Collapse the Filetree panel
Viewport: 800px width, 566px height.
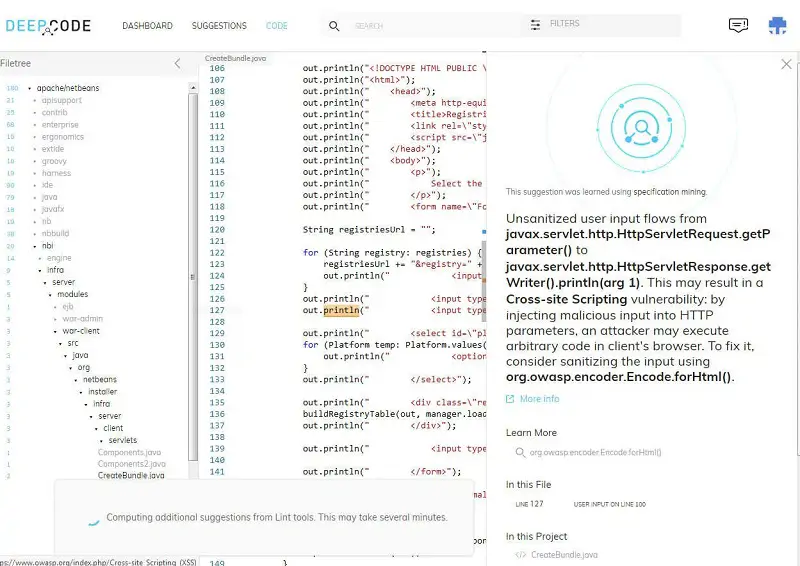tap(178, 63)
